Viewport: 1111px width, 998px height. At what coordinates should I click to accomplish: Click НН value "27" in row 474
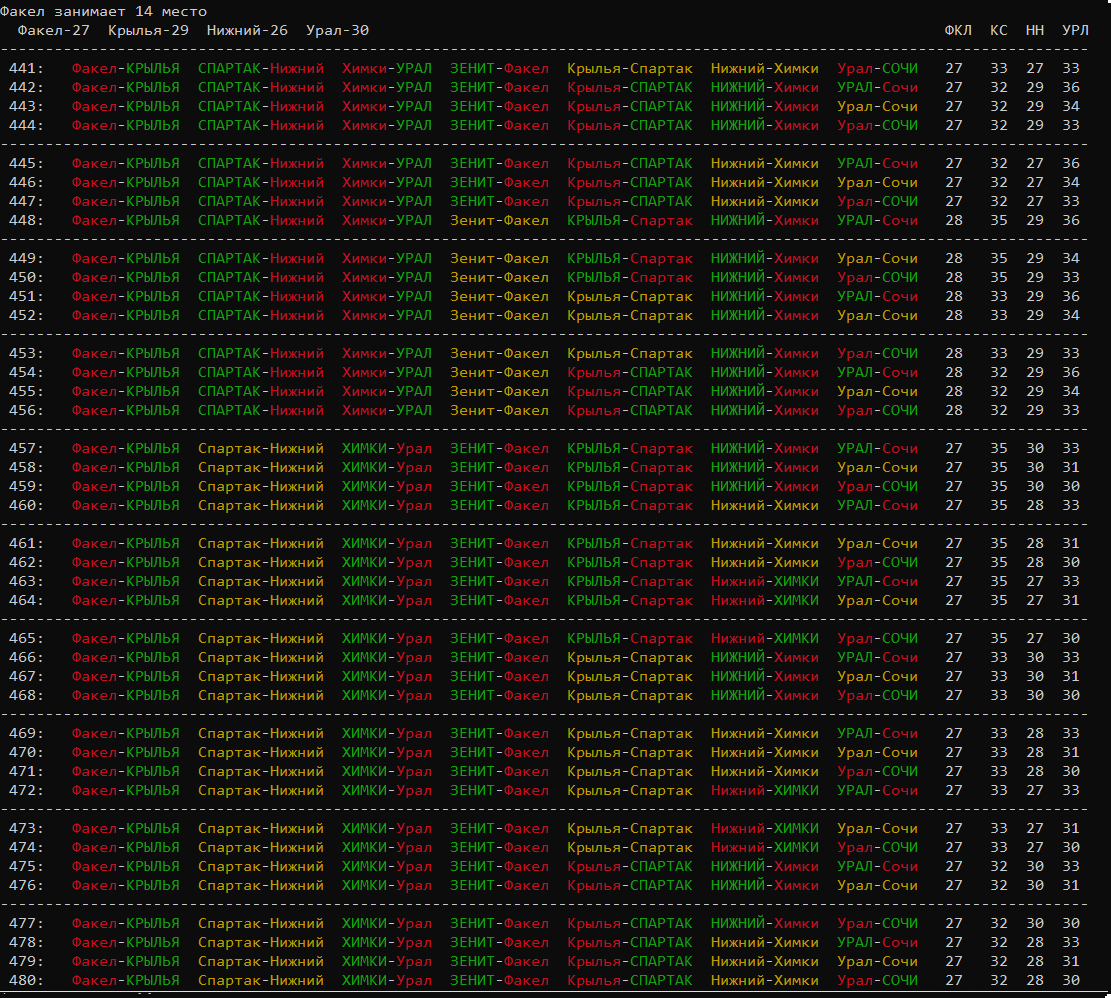point(1034,848)
